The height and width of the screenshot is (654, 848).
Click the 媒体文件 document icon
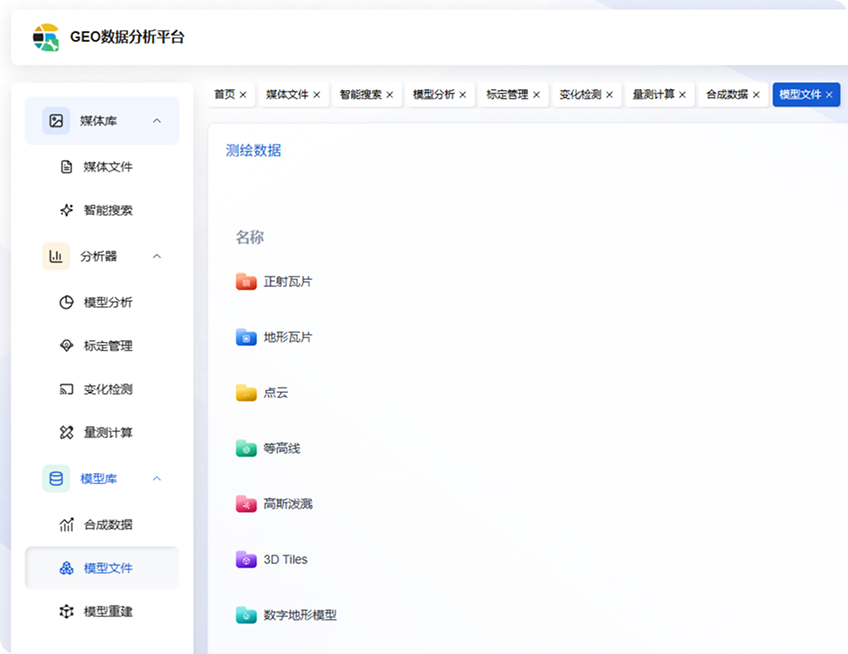[67, 167]
